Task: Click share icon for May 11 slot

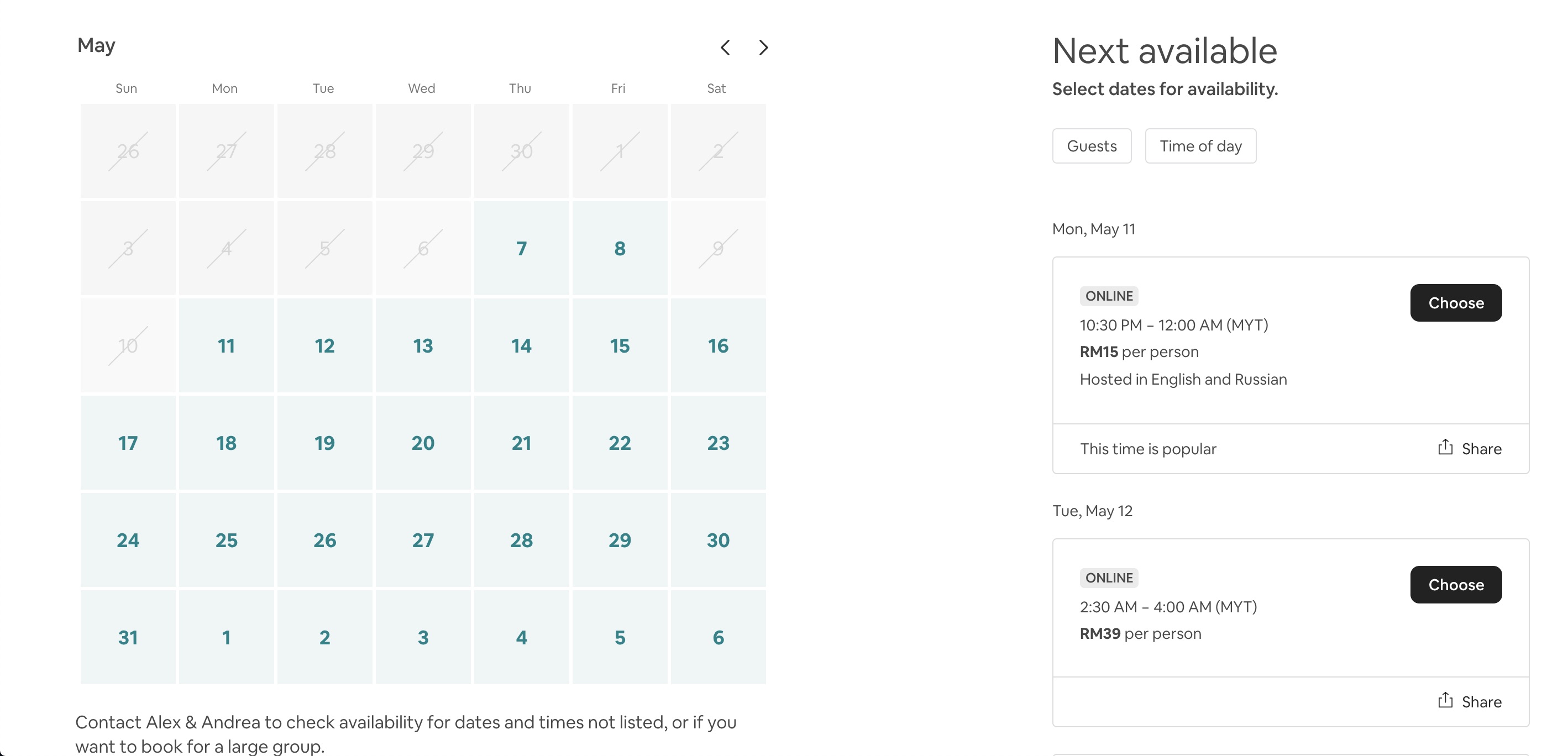Action: tap(1445, 448)
